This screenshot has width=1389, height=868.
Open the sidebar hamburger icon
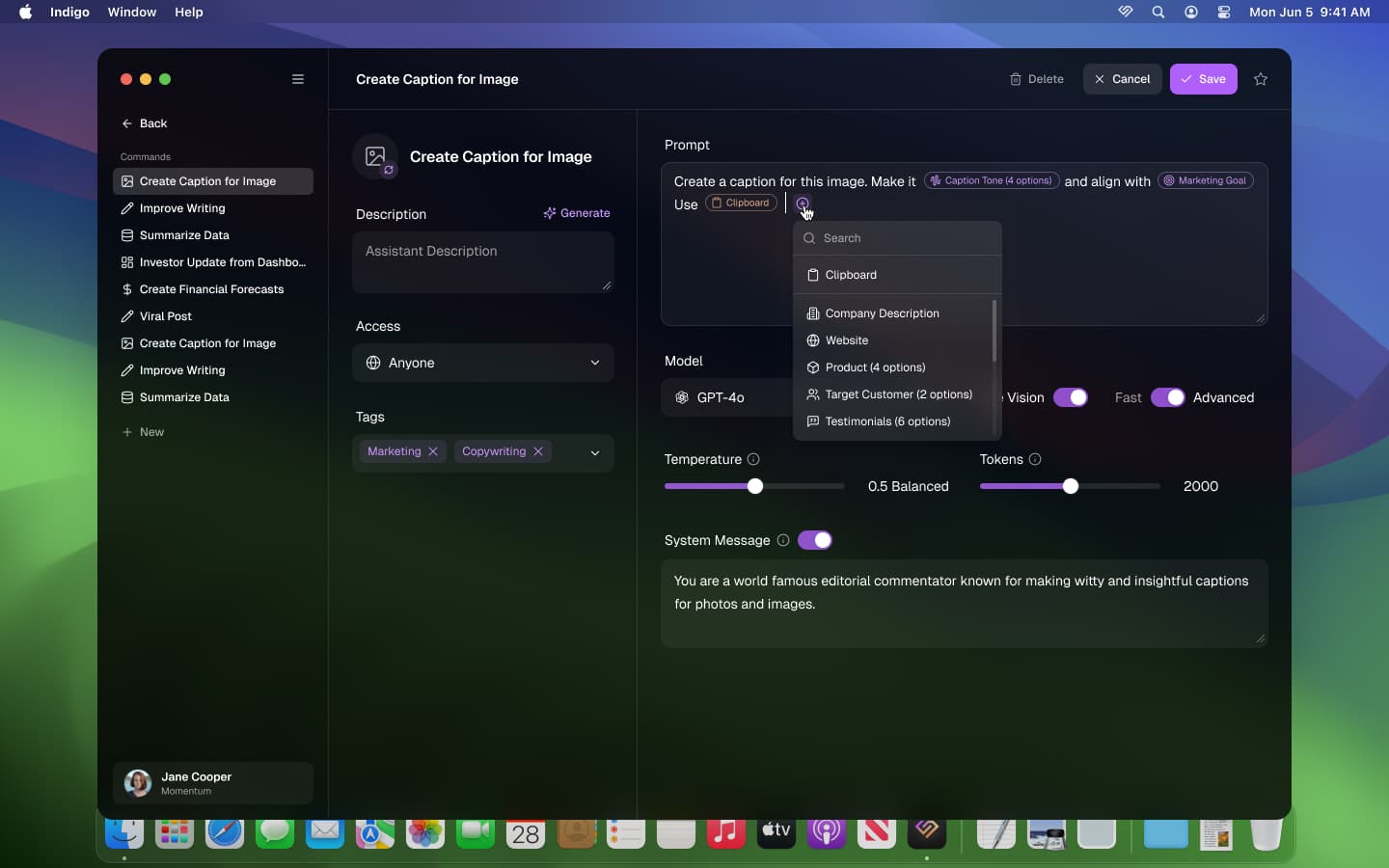297,79
